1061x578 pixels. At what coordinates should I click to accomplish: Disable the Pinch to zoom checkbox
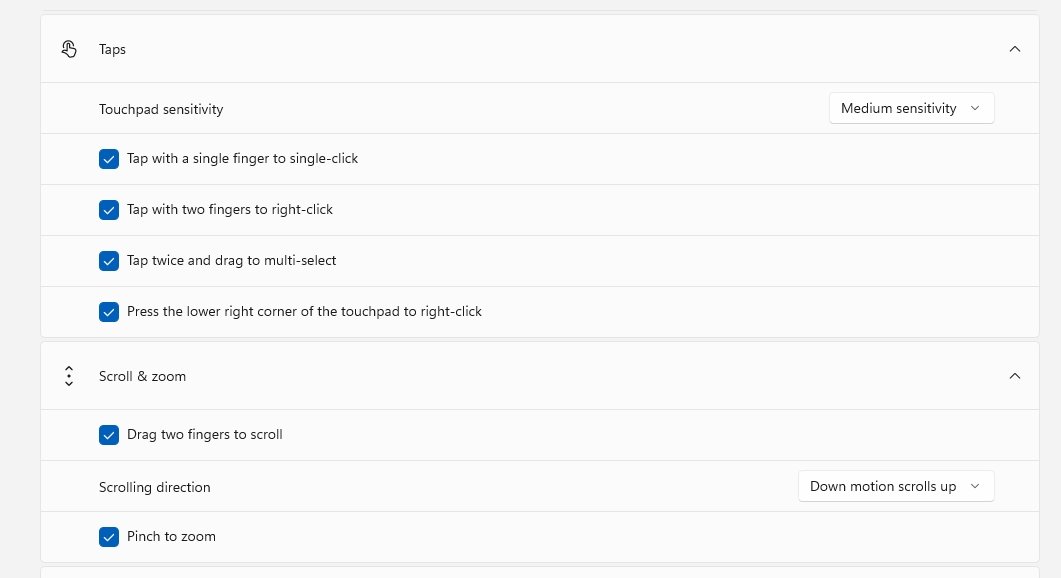[109, 537]
